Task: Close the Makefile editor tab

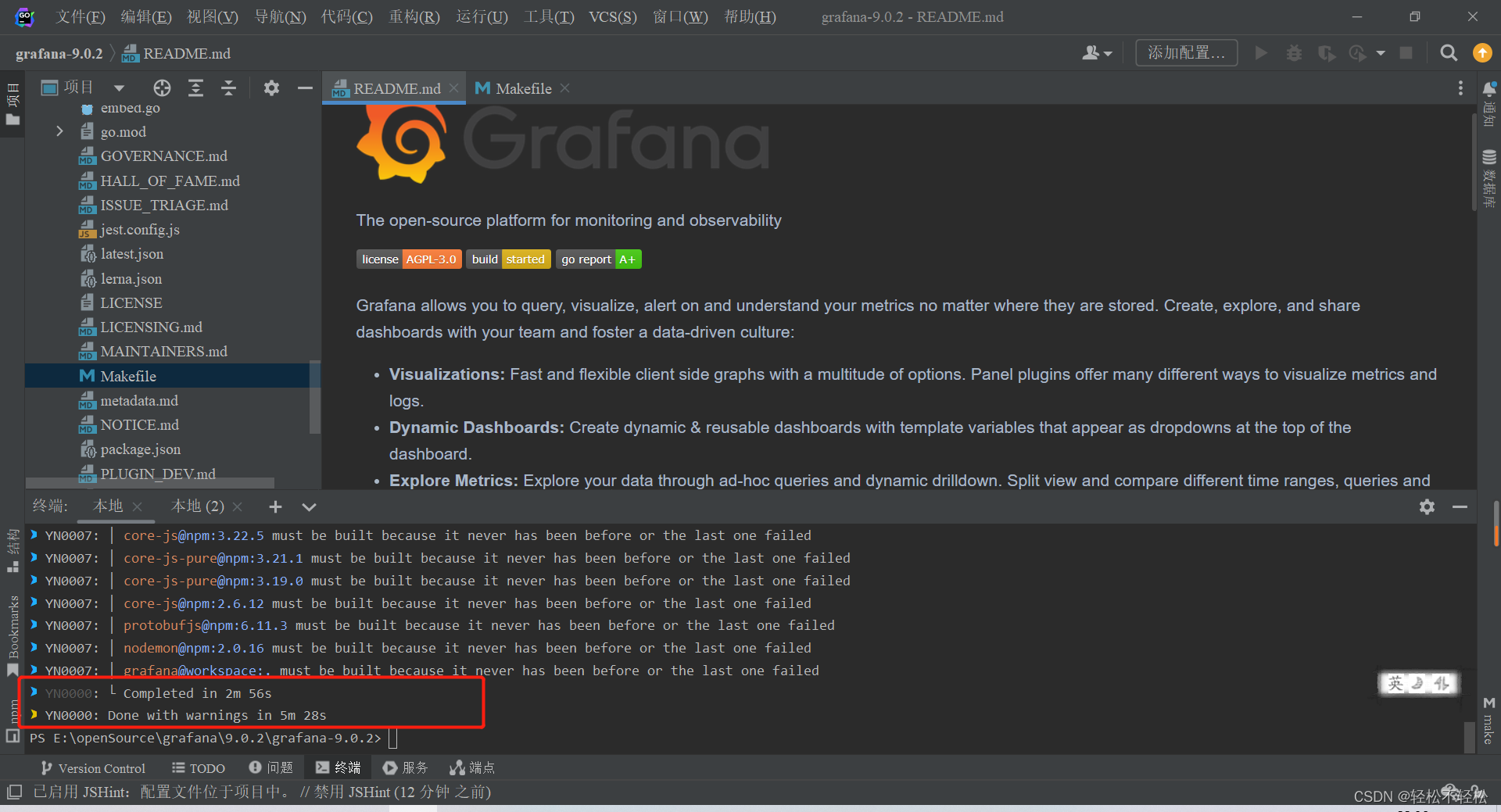Action: click(x=564, y=88)
